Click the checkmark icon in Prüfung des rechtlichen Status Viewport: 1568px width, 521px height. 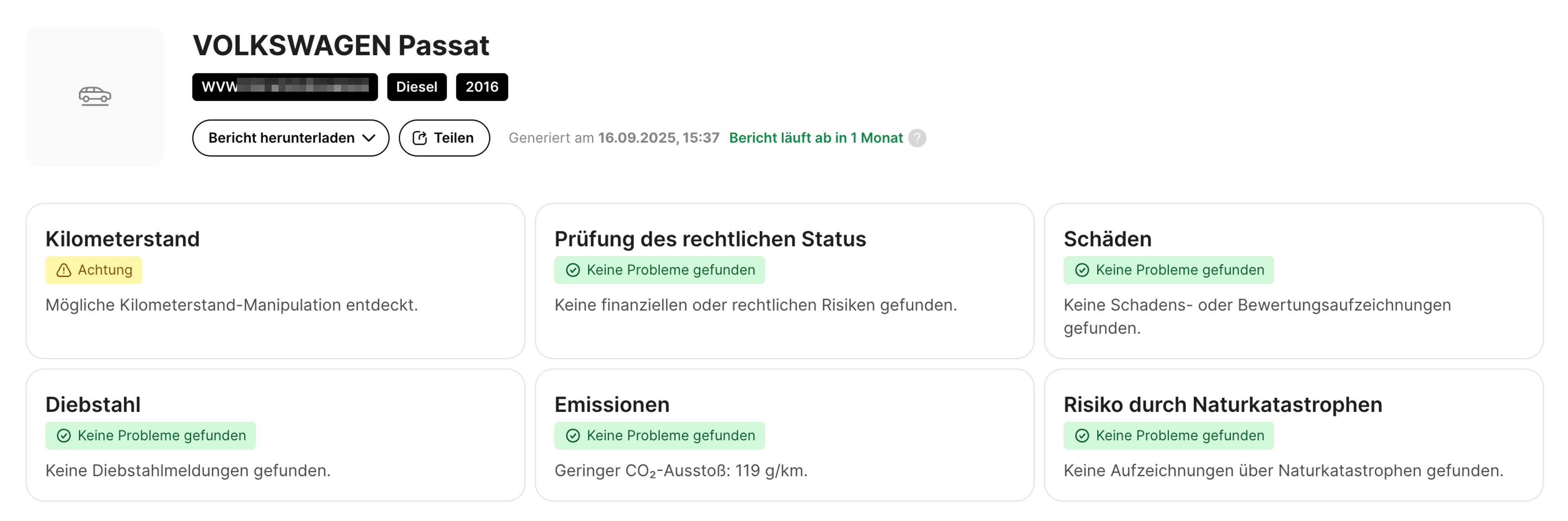click(x=573, y=270)
